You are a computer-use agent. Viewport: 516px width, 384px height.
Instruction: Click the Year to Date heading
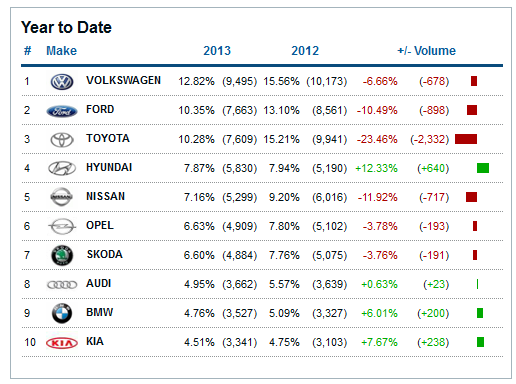pyautogui.click(x=66, y=27)
